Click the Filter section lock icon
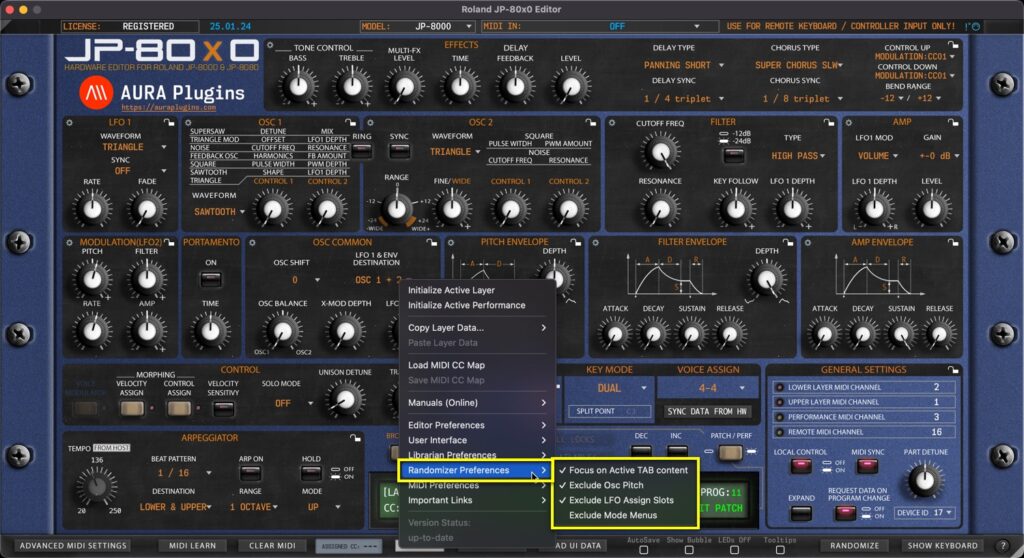Image resolution: width=1024 pixels, height=558 pixels. point(829,122)
